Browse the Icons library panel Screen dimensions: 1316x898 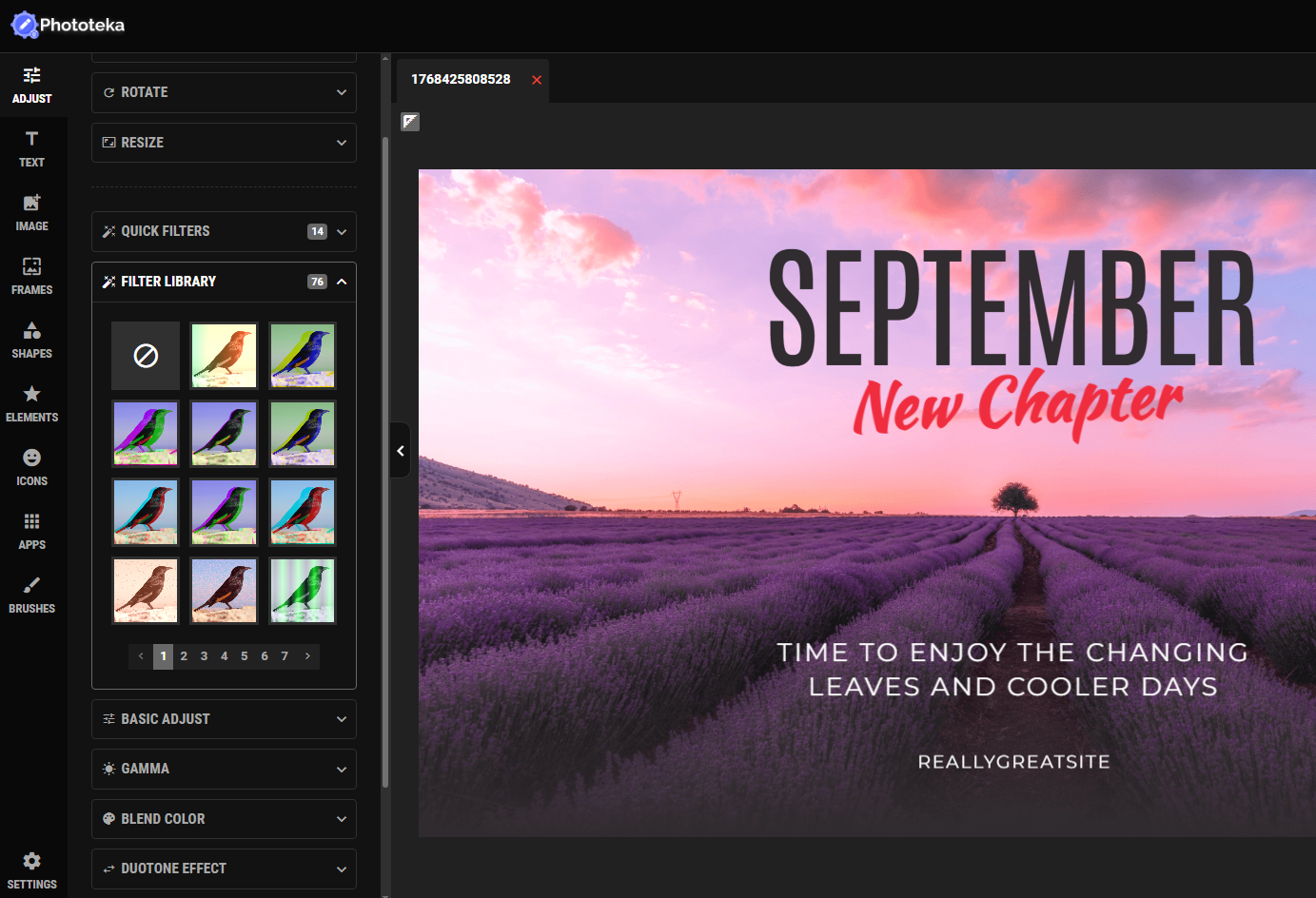pos(31,468)
